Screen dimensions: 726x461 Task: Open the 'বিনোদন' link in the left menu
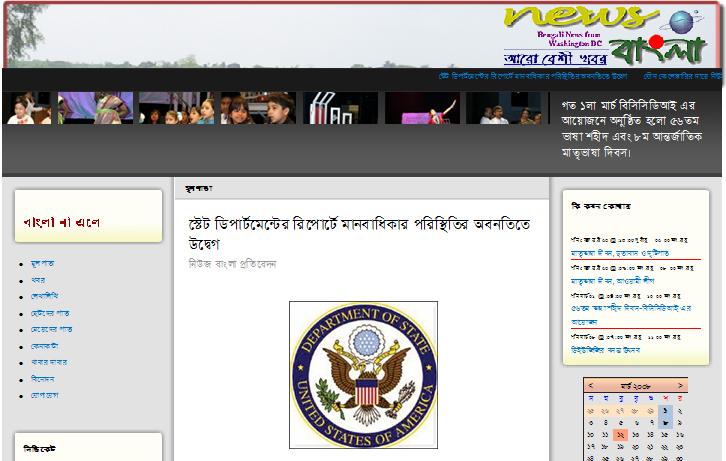tap(43, 379)
